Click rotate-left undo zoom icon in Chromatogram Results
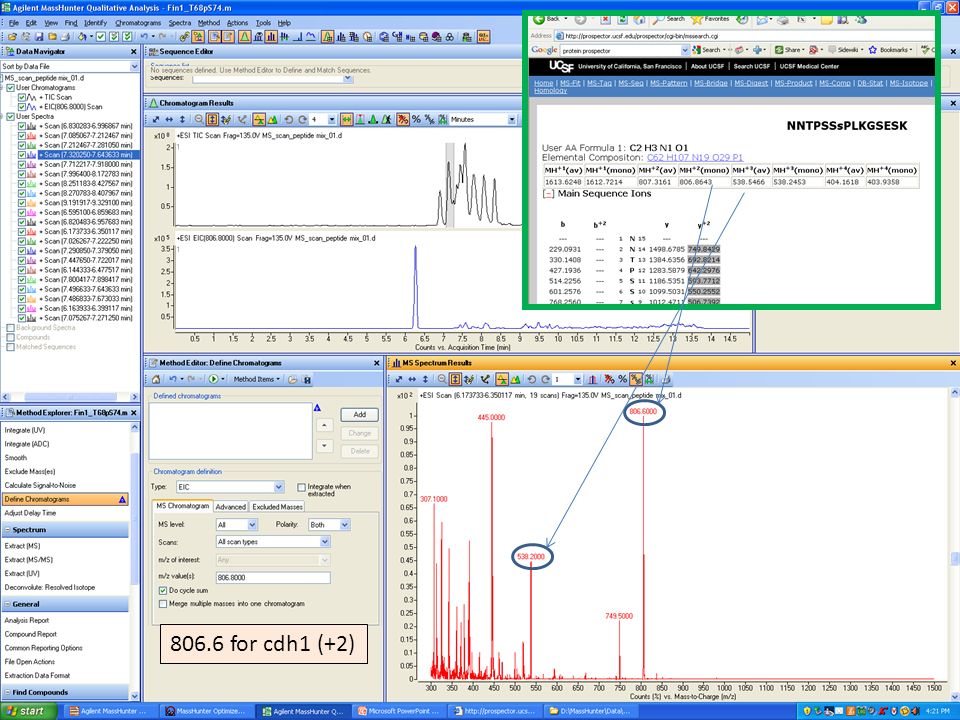The height and width of the screenshot is (720, 960). click(x=288, y=119)
